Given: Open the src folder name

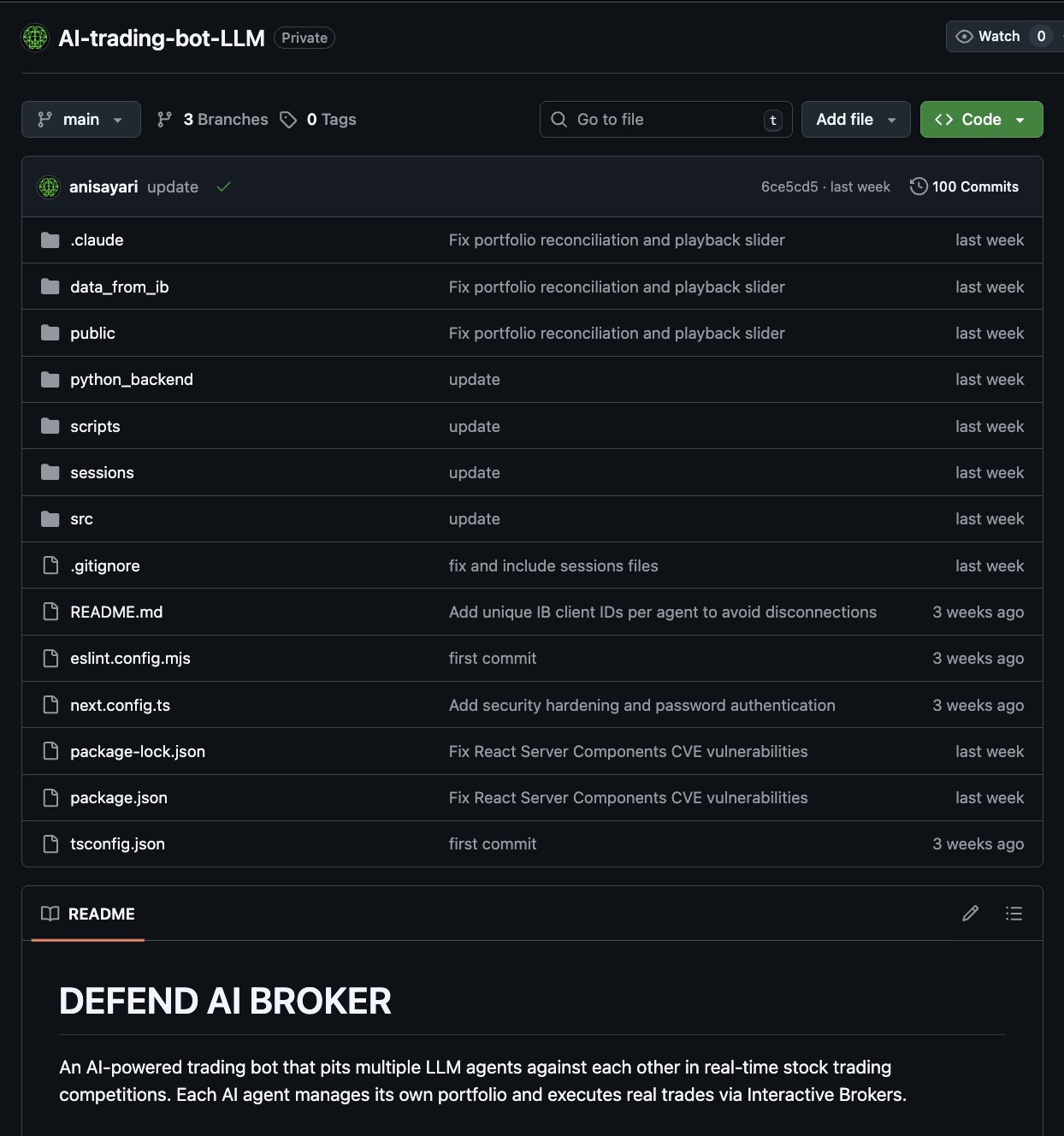Looking at the screenshot, I should pos(81,518).
